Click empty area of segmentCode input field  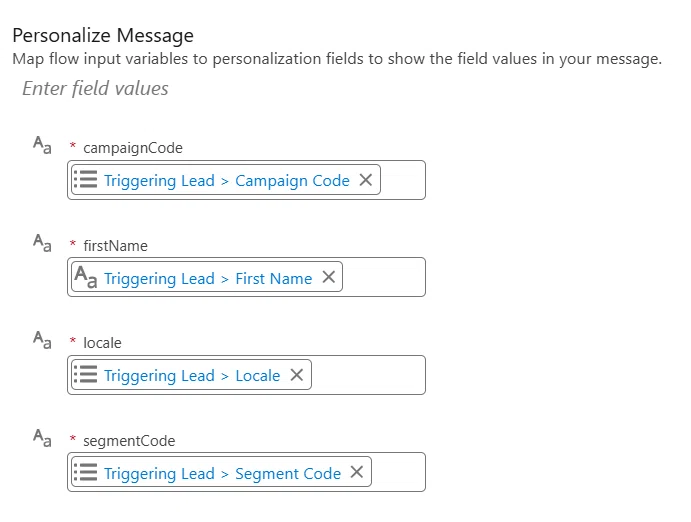click(x=398, y=472)
